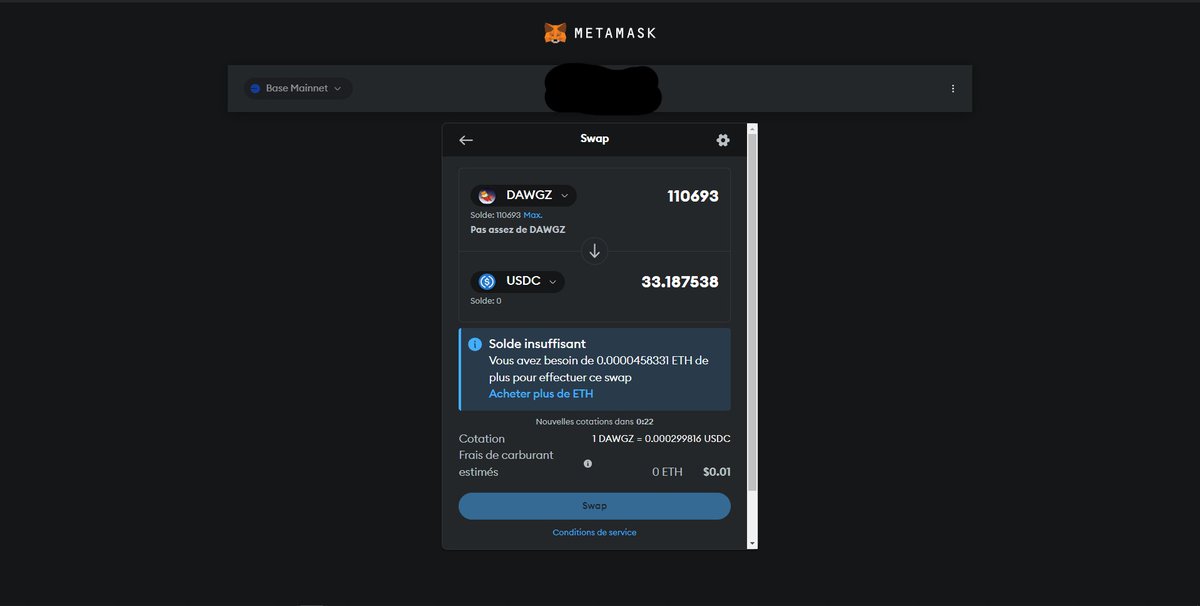Open the Base Mainnet network dropdown

(x=298, y=89)
